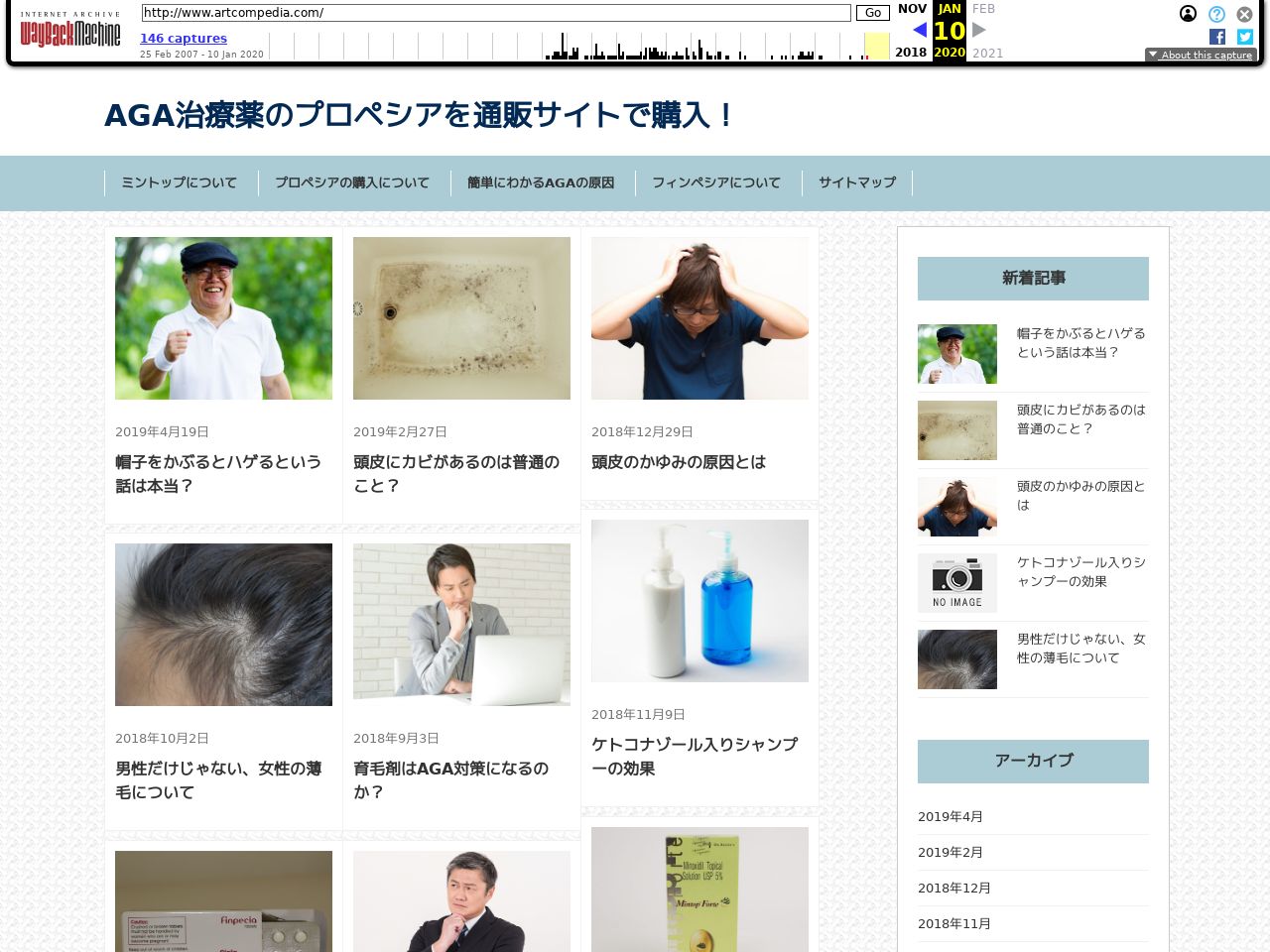
Task: Open the 146 captures link
Action: [x=184, y=39]
